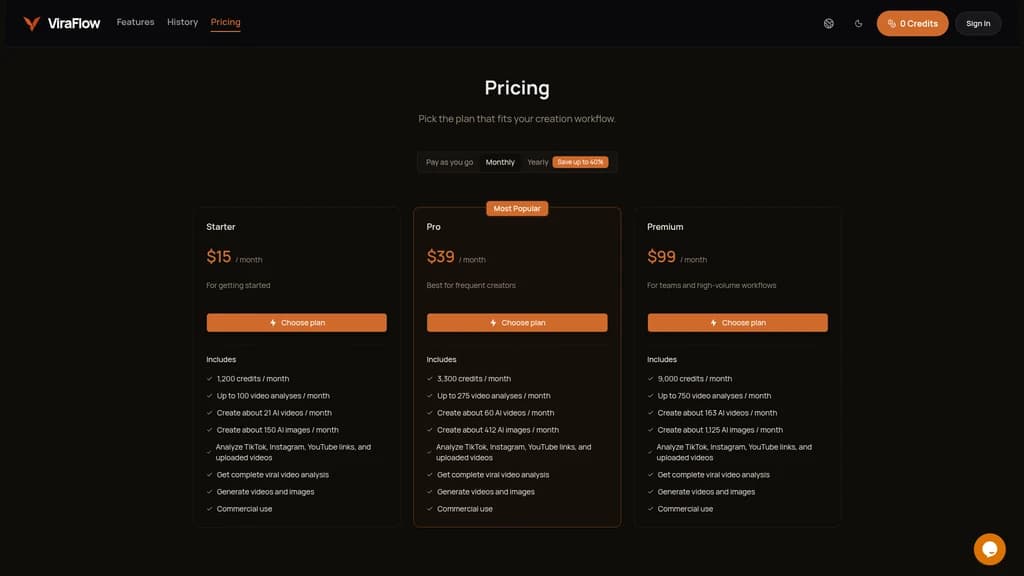Click 'Create about 21 AI videos / month'
1024x576 pixels.
(x=274, y=413)
